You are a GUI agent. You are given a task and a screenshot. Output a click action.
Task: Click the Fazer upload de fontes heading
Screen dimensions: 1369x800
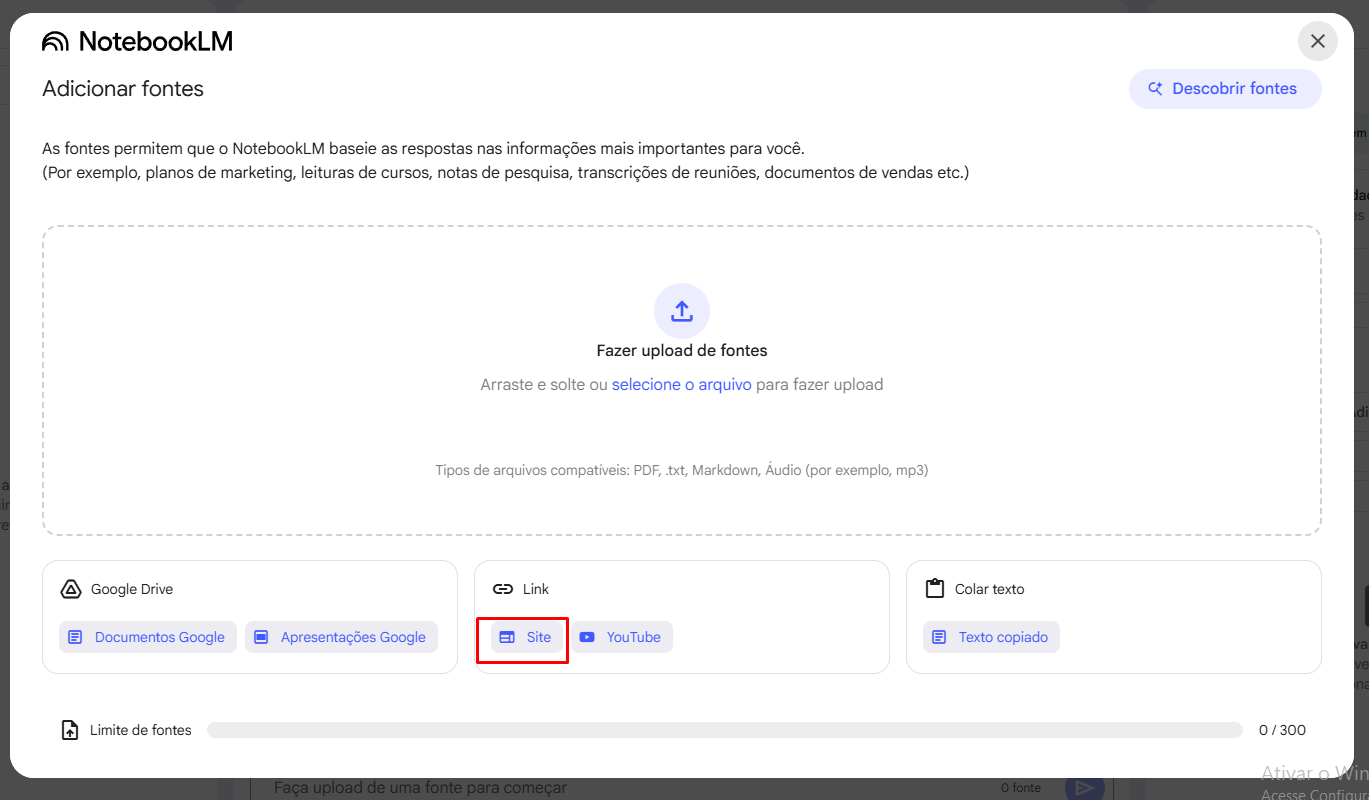tap(682, 351)
